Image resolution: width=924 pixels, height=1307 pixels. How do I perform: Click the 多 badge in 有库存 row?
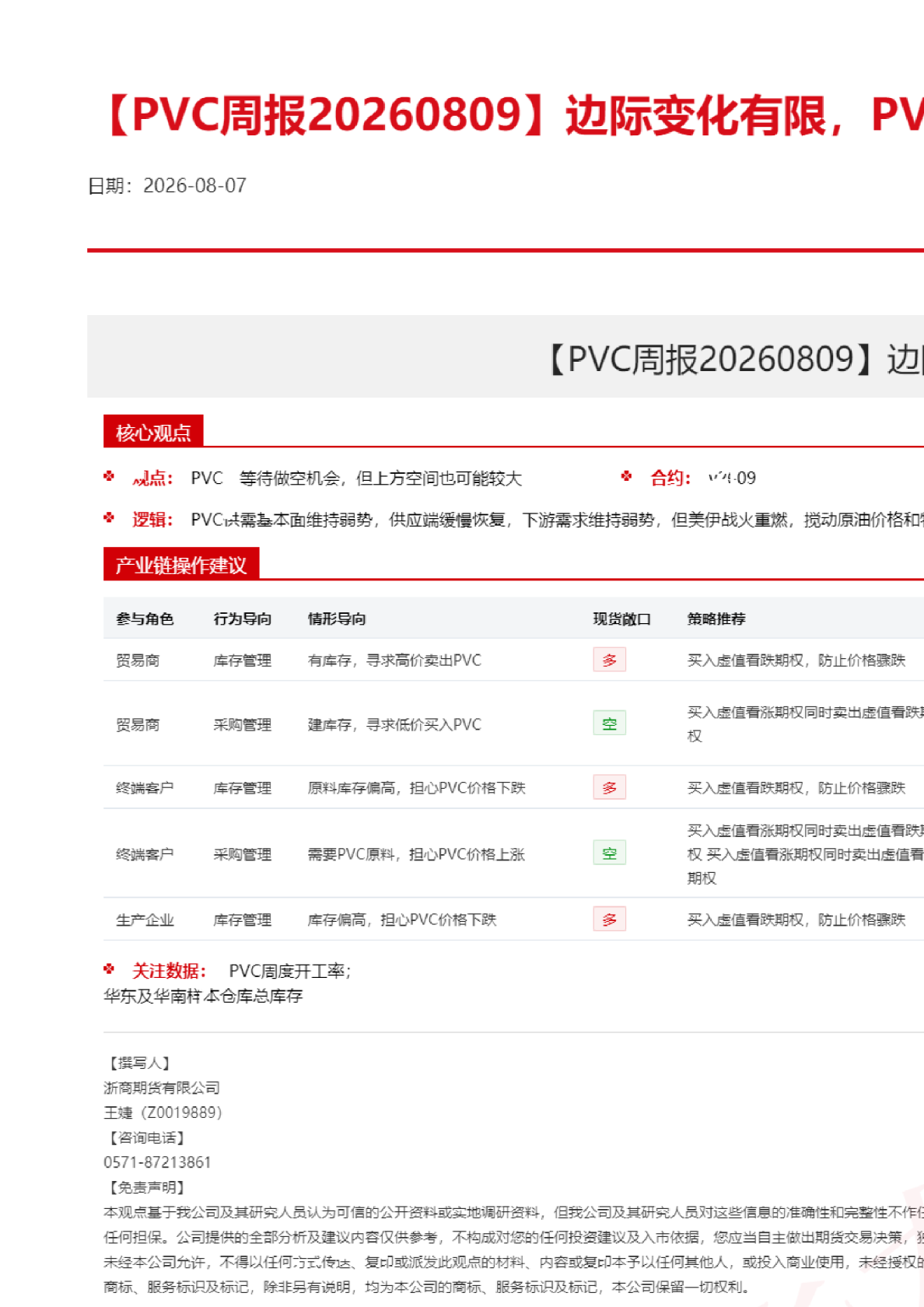point(610,660)
